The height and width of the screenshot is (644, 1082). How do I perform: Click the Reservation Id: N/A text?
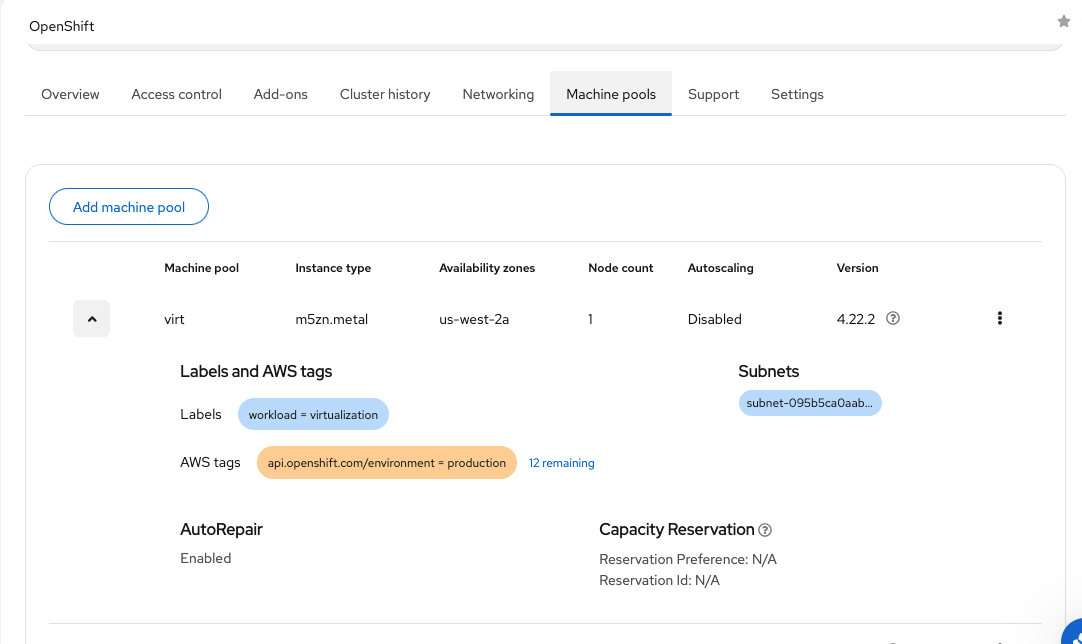pos(659,581)
